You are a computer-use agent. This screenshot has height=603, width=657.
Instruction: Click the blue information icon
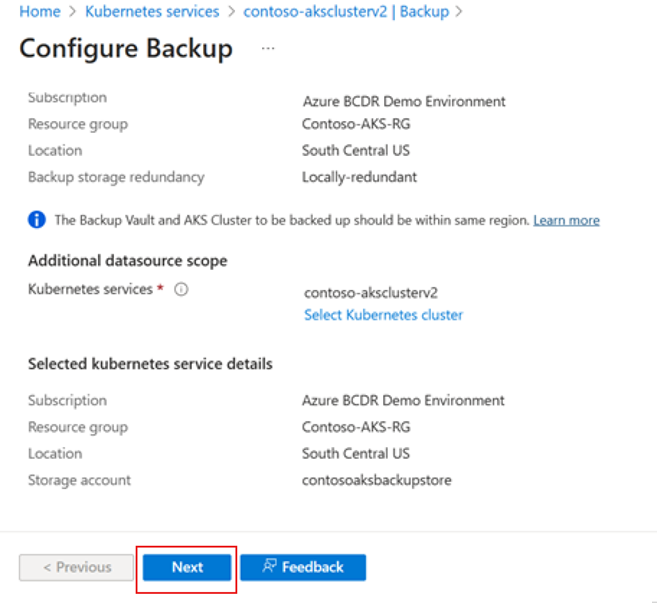coord(37,220)
